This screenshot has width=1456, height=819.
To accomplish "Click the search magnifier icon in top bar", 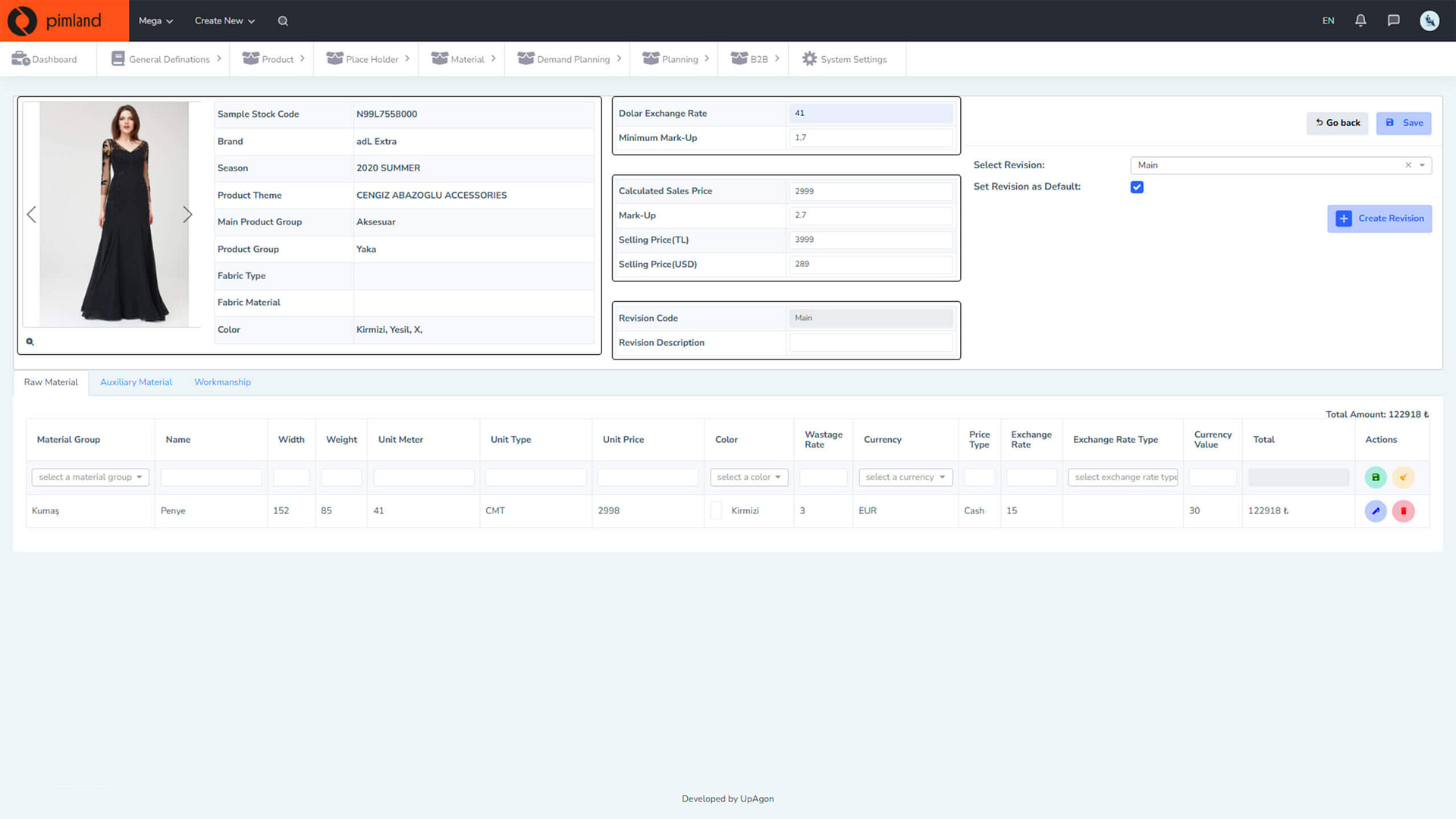I will [x=283, y=20].
